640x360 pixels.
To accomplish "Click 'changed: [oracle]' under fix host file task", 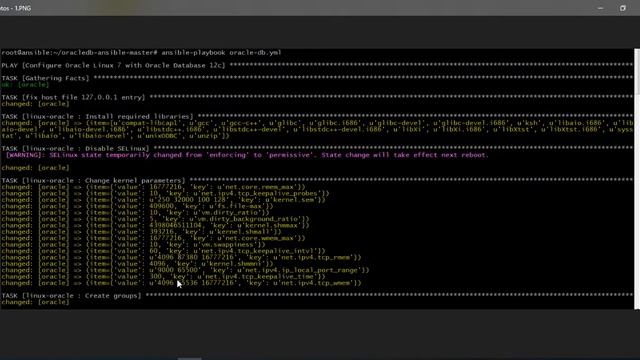I will pyautogui.click(x=35, y=104).
